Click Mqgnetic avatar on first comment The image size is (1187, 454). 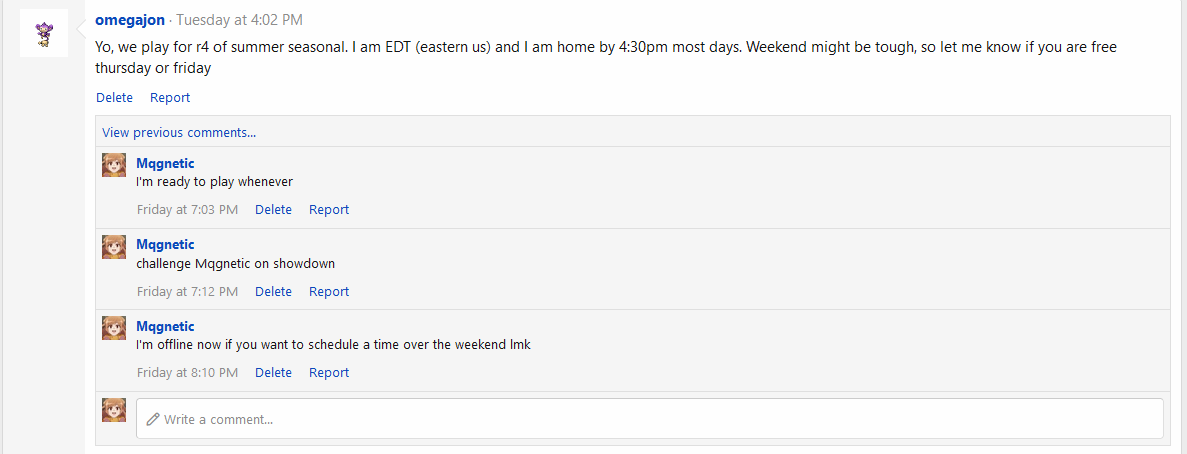[x=114, y=165]
